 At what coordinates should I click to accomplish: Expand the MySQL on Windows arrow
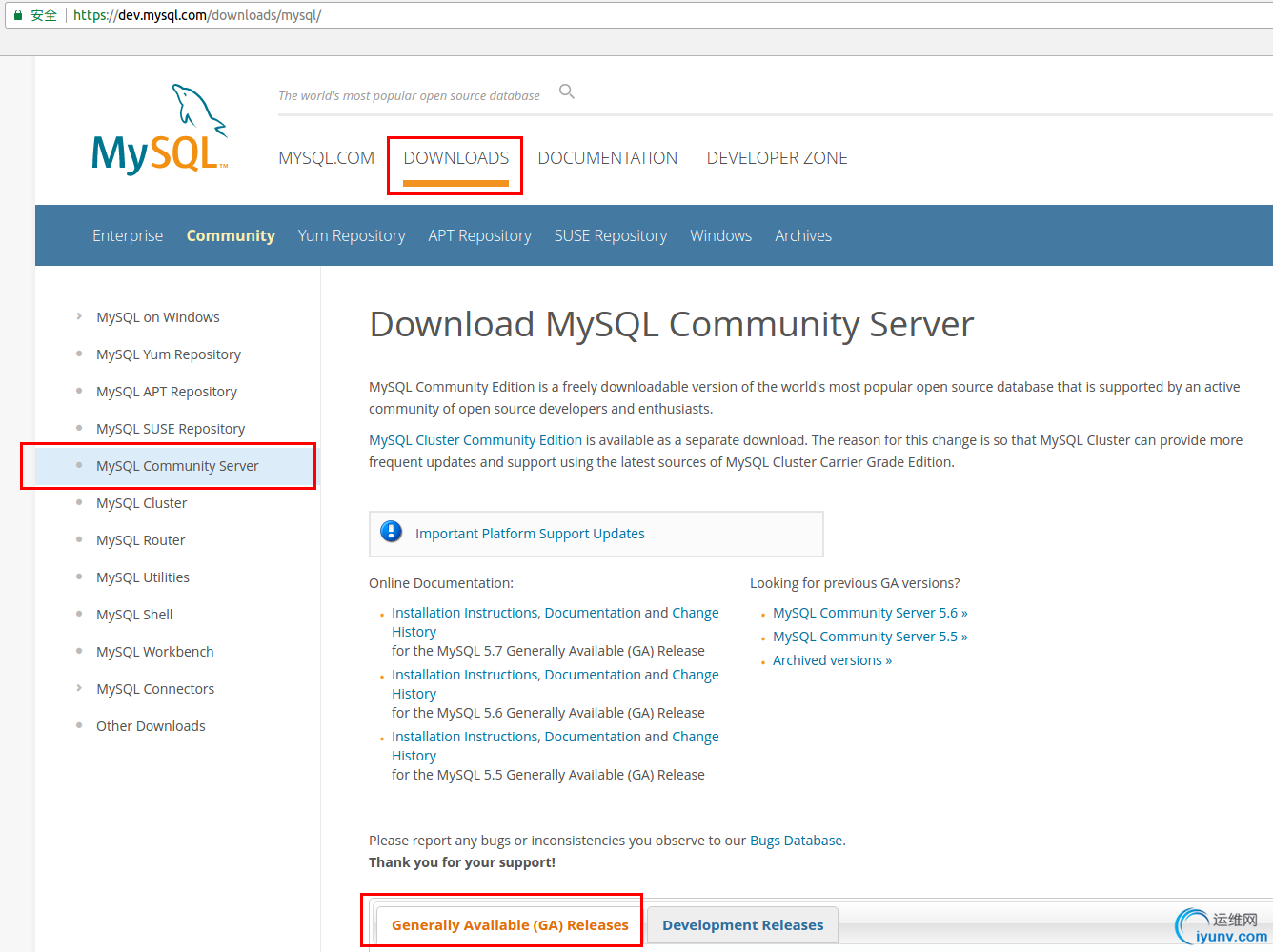tap(79, 316)
